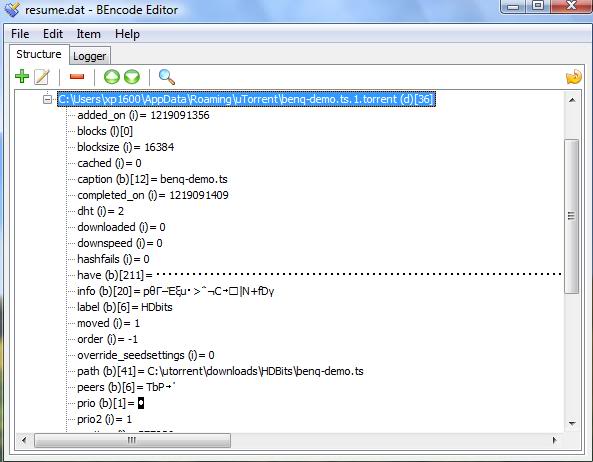This screenshot has width=593, height=462.
Task: Select the cached (i)= 0 row
Action: pos(109,163)
